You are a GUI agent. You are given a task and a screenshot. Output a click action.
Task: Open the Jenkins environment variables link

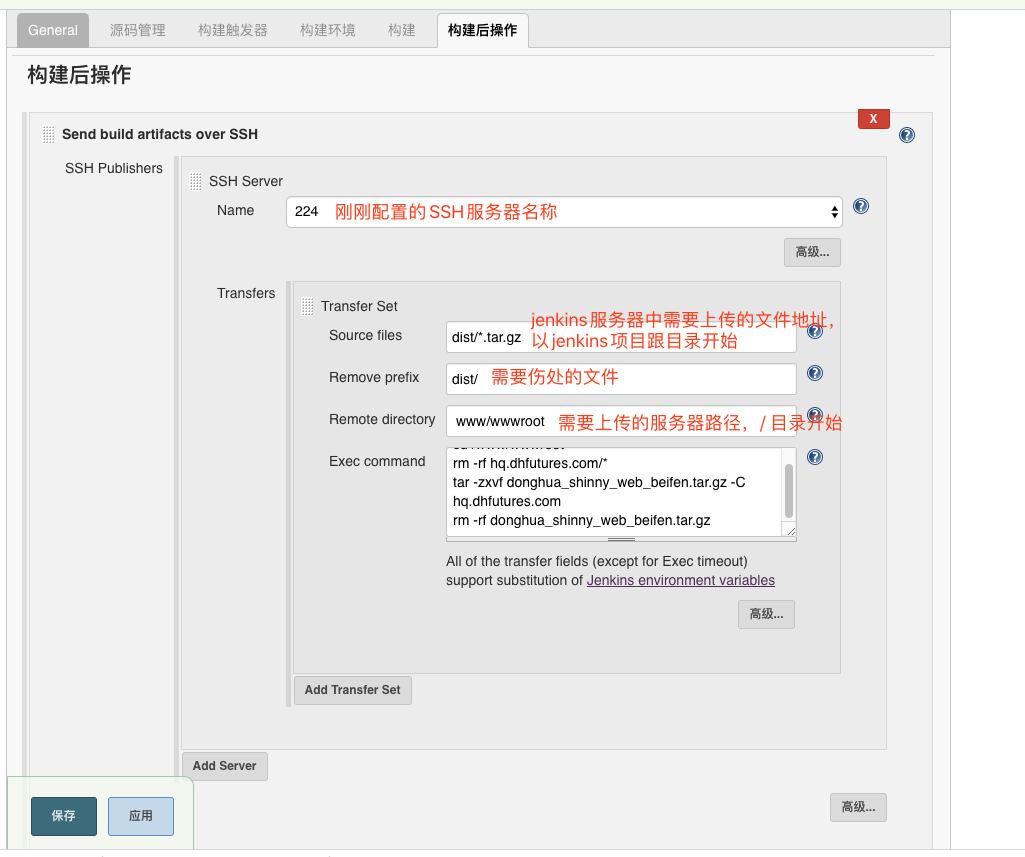pyautogui.click(x=681, y=580)
